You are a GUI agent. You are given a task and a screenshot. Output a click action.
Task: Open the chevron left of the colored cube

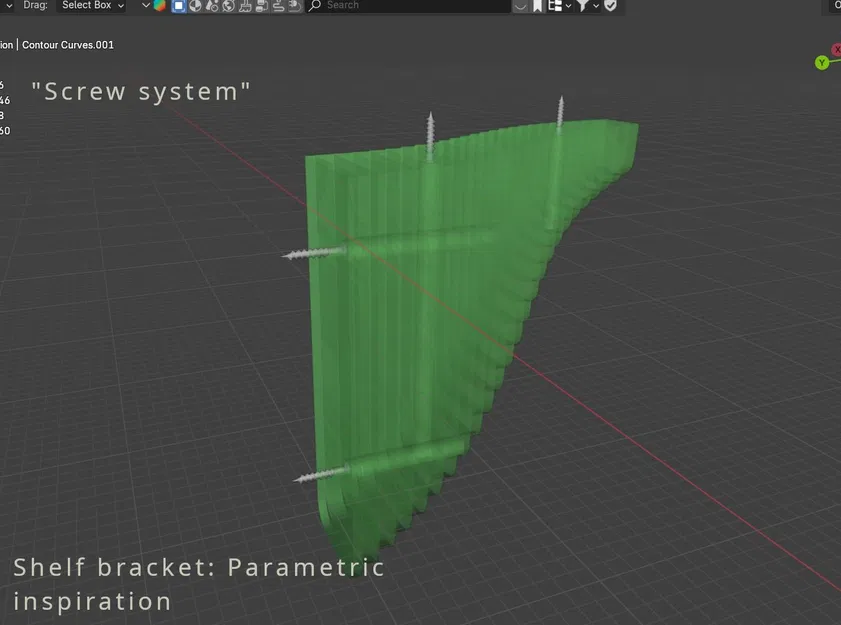click(x=145, y=5)
